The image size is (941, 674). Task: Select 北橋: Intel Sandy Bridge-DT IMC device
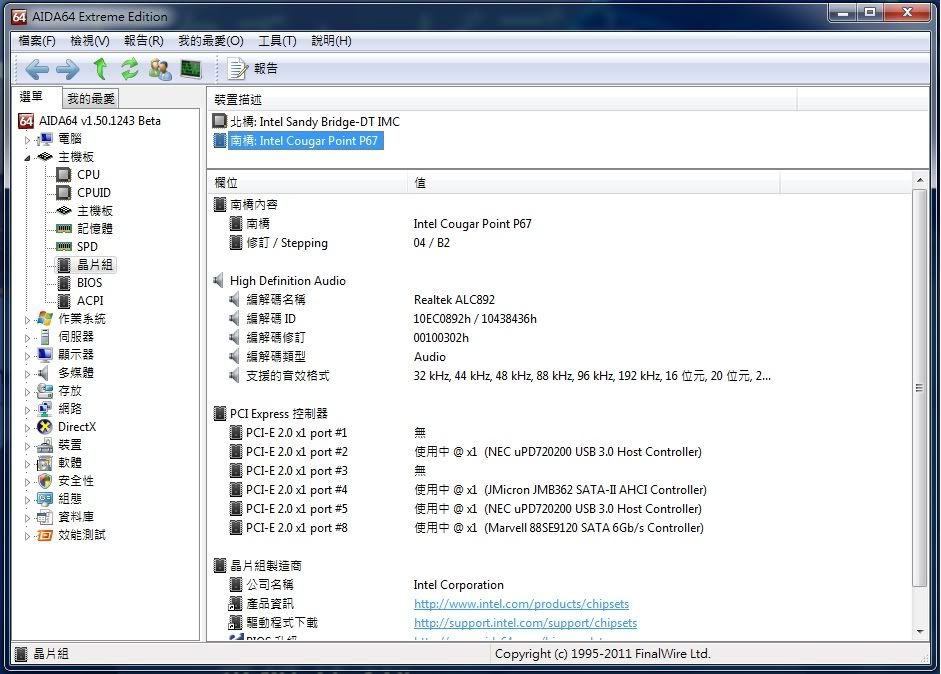click(x=314, y=122)
